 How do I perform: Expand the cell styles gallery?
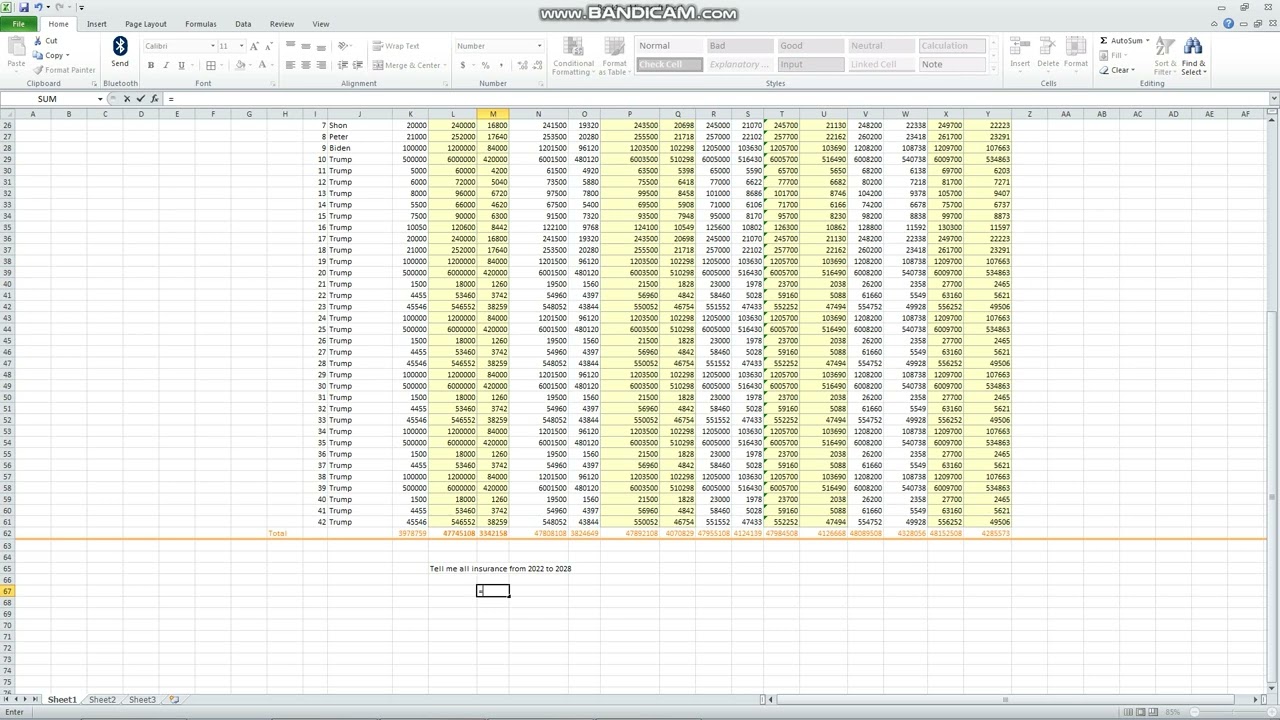click(x=993, y=67)
